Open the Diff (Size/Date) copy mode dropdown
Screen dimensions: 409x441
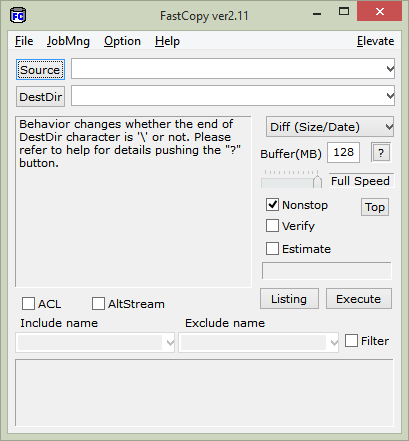point(330,127)
